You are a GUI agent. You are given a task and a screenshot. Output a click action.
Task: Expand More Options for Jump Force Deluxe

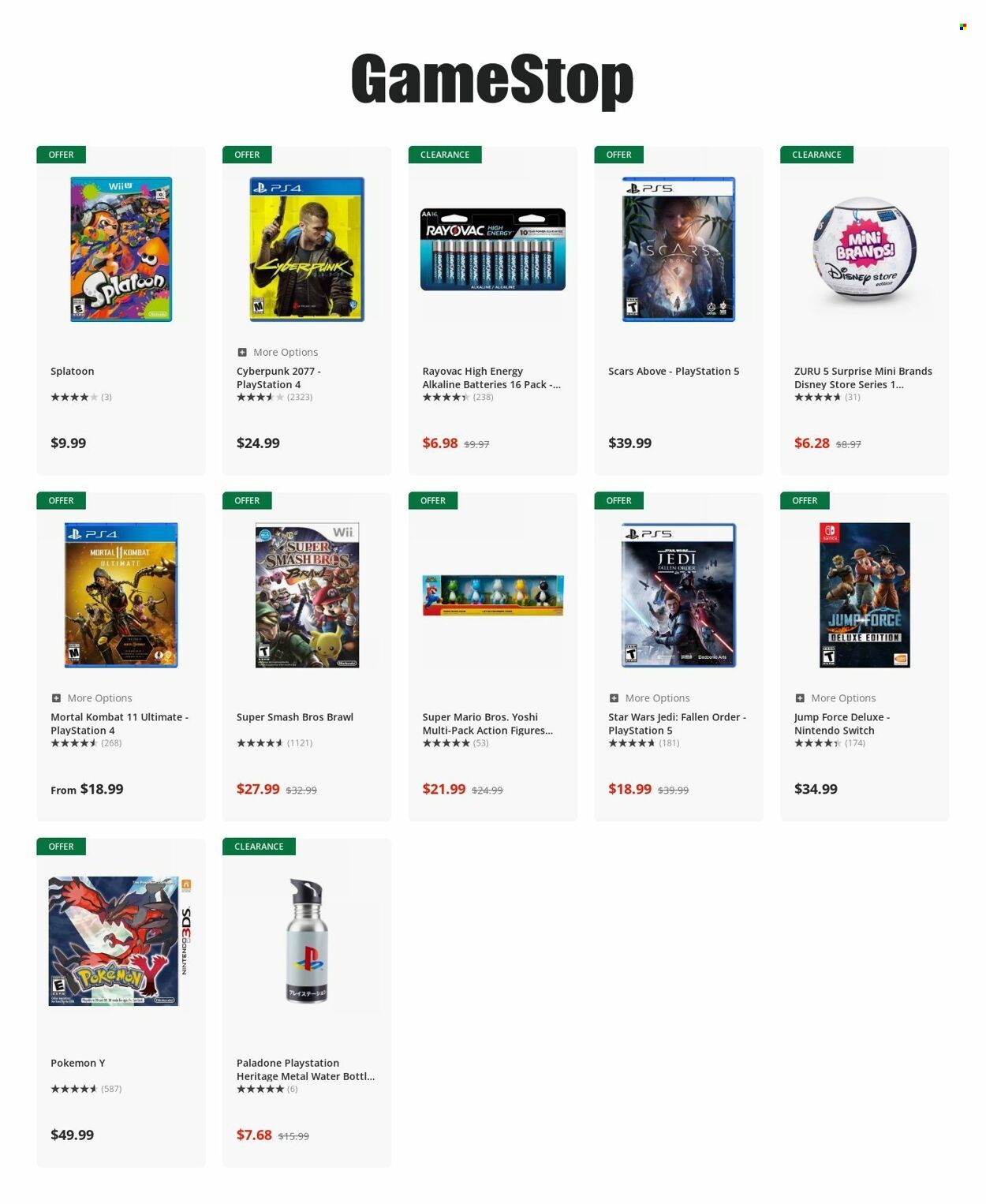tap(835, 698)
